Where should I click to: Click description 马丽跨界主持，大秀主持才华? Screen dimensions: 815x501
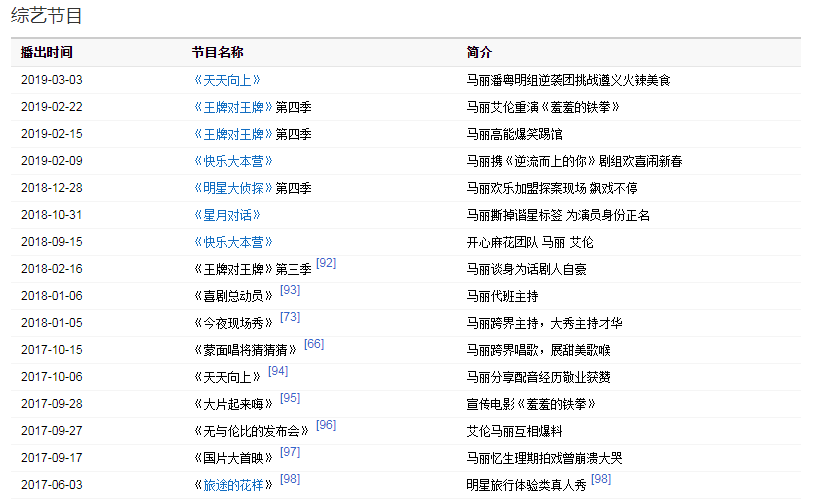(x=544, y=323)
